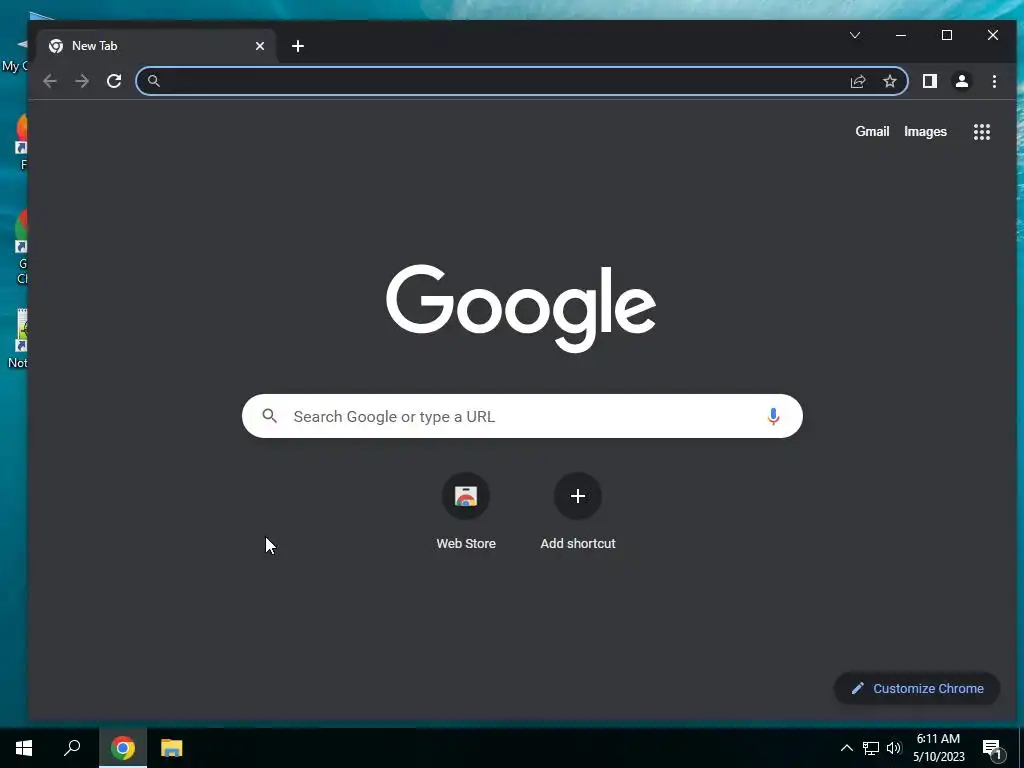Open the network status tray icon
The width and height of the screenshot is (1024, 768).
pyautogui.click(x=871, y=748)
